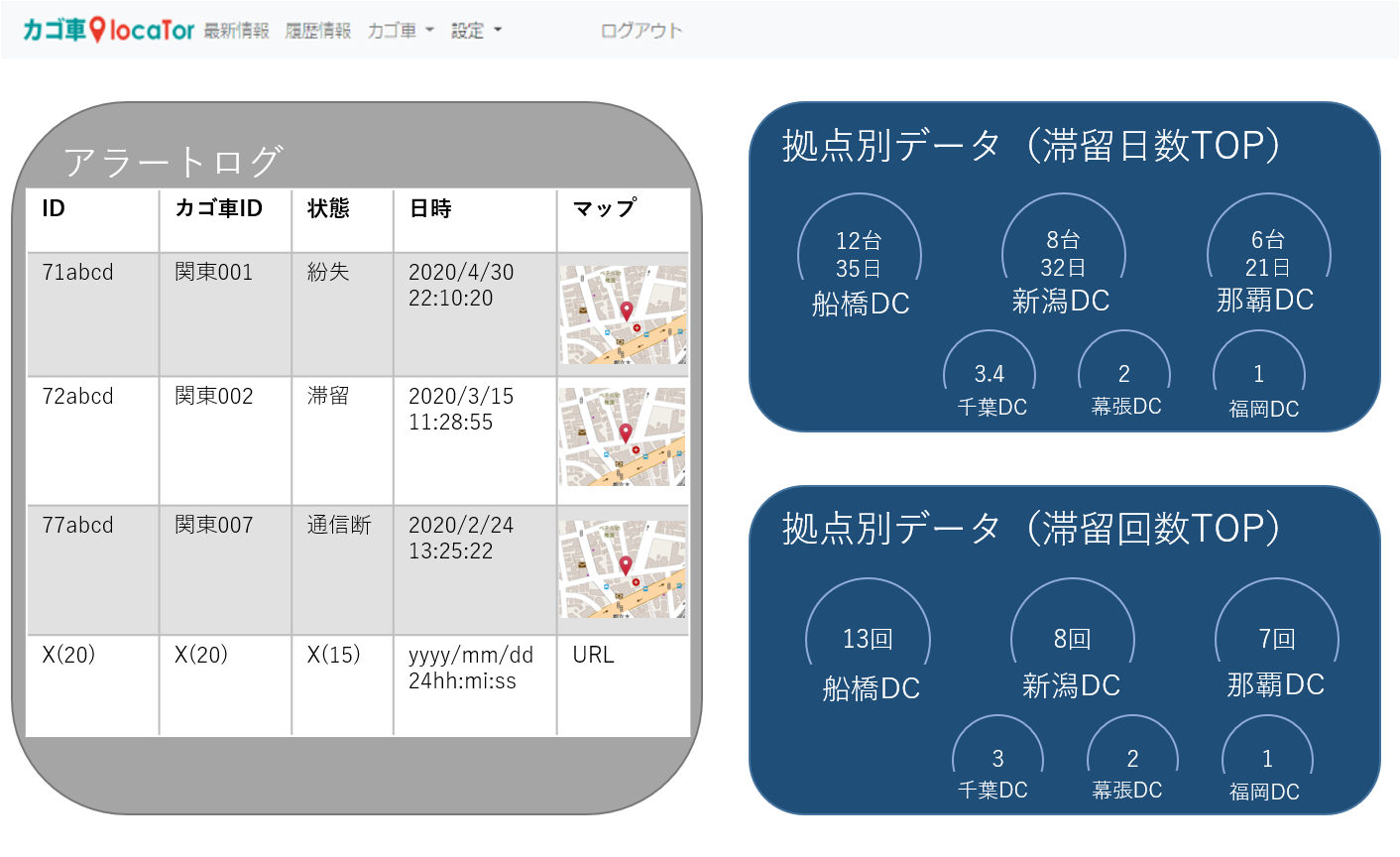Click the カゴ車 locaTor logo

tap(109, 30)
